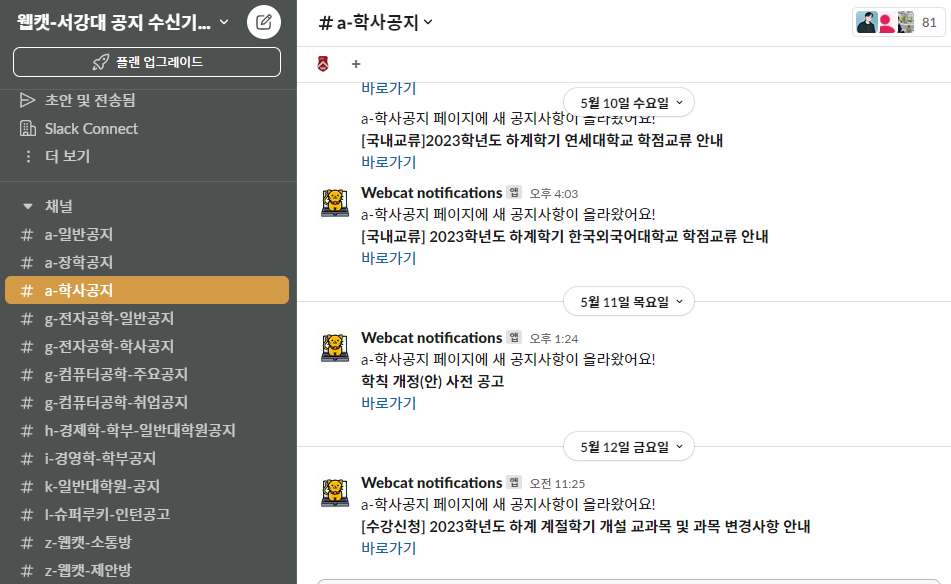Click the Slack Connect building icon

pyautogui.click(x=27, y=129)
